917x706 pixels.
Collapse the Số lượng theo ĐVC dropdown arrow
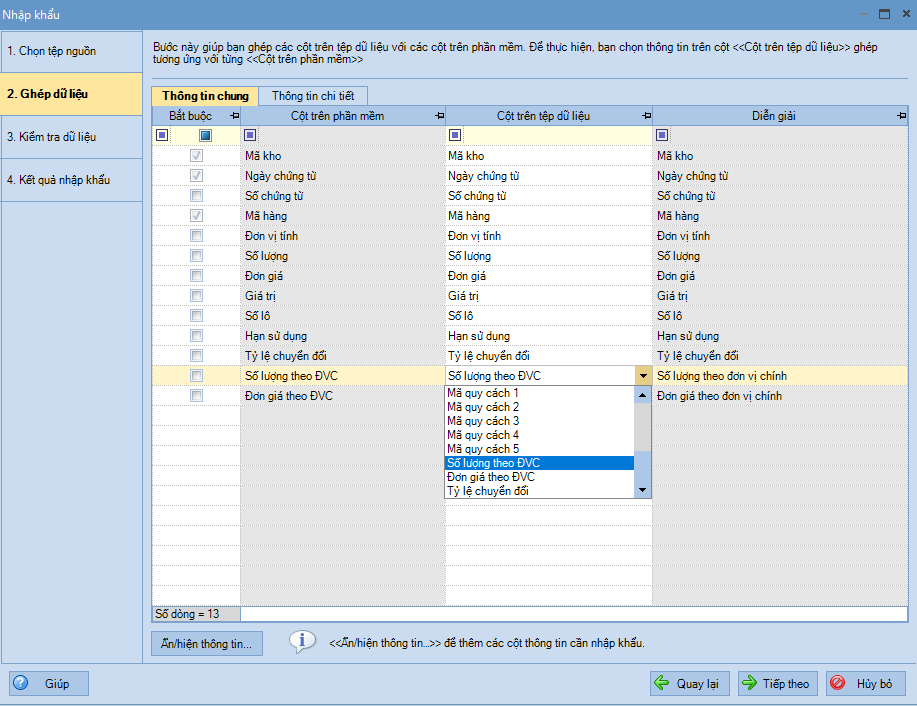643,376
